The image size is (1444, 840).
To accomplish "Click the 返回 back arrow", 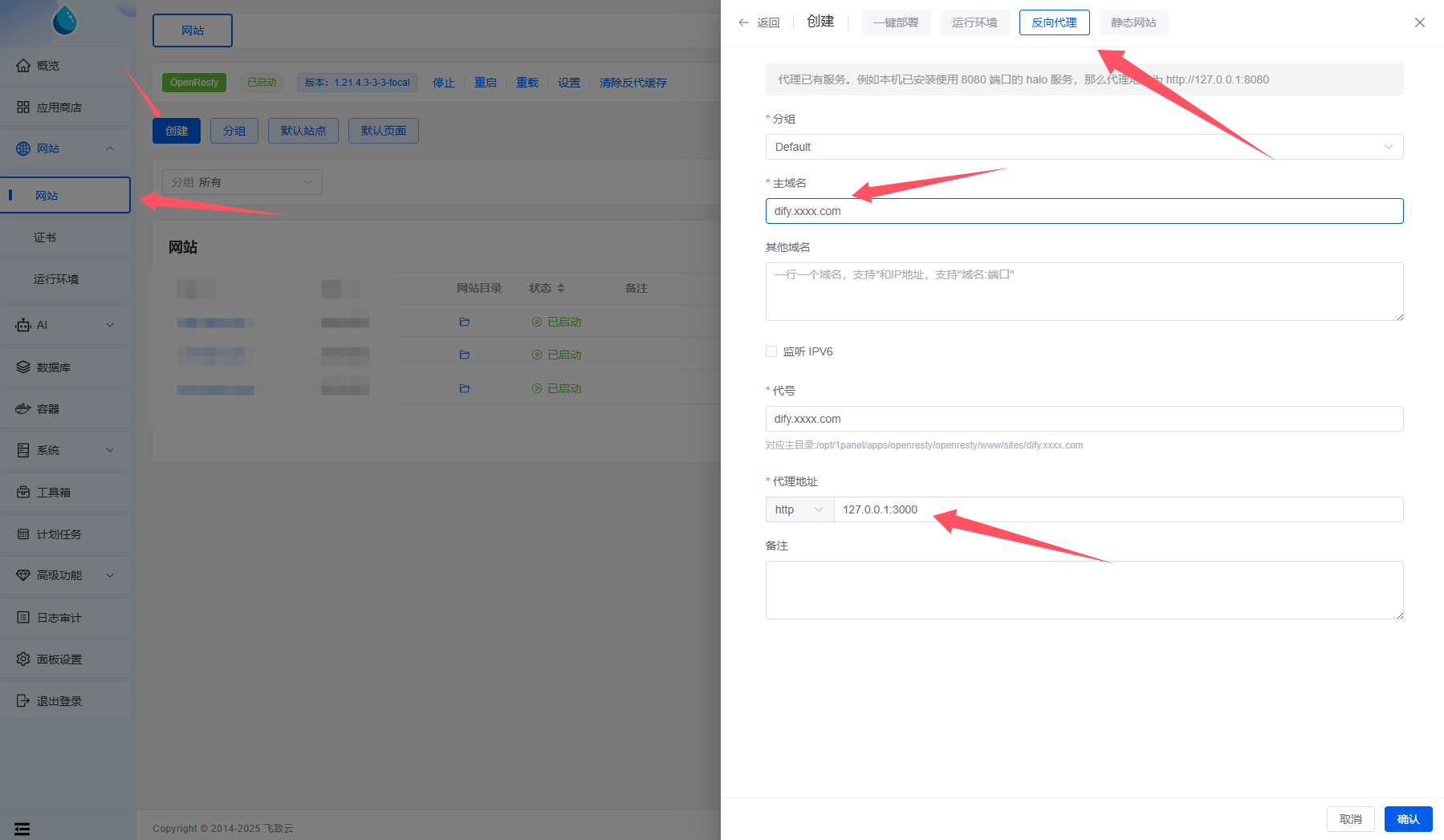I will click(743, 22).
